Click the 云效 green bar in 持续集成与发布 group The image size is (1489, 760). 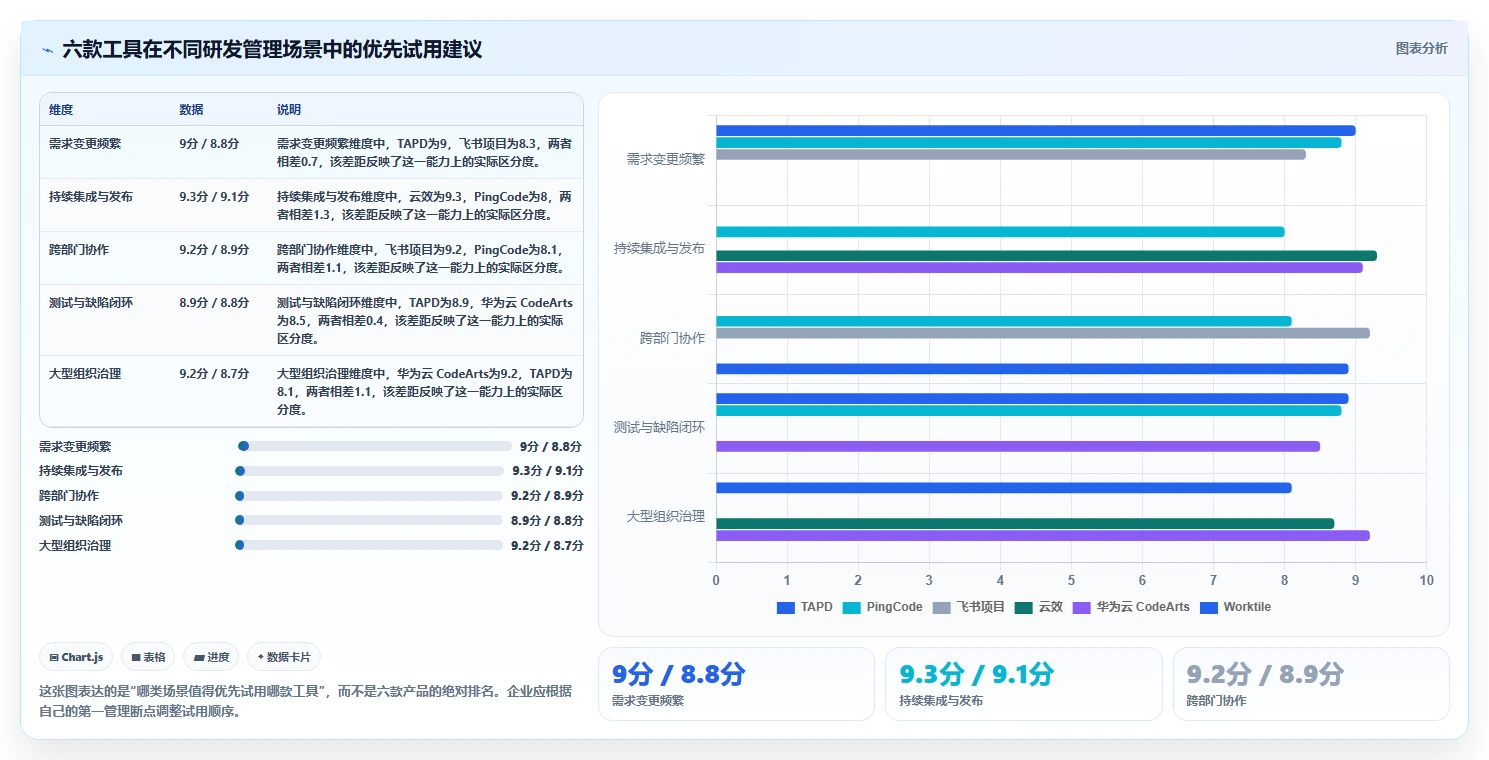coord(1047,256)
